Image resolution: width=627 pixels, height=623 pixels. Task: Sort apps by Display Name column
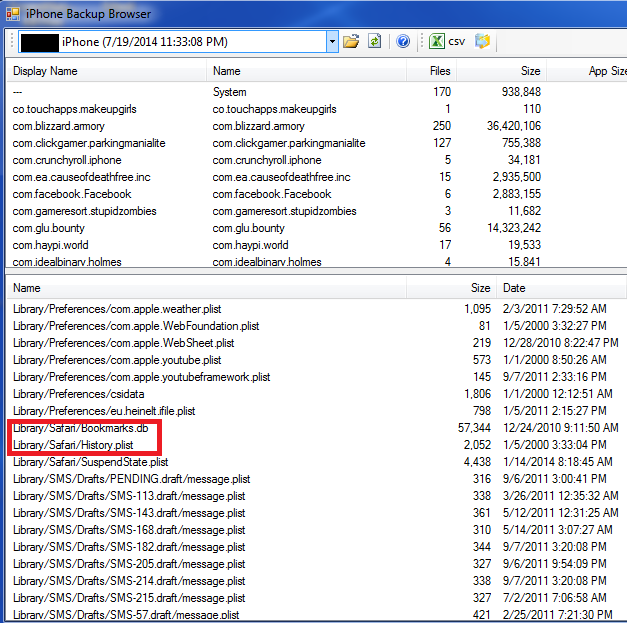point(106,71)
